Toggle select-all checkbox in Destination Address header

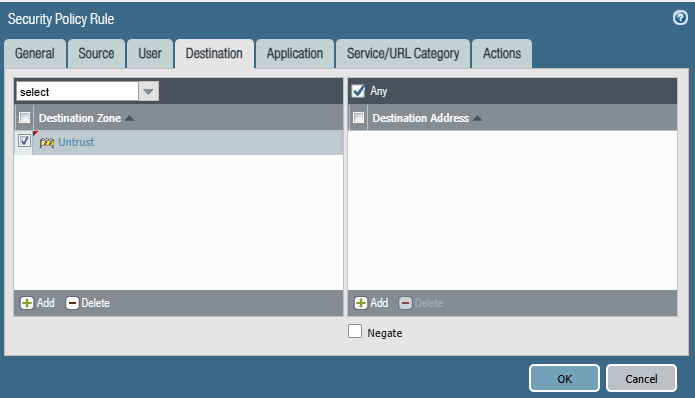(358, 117)
